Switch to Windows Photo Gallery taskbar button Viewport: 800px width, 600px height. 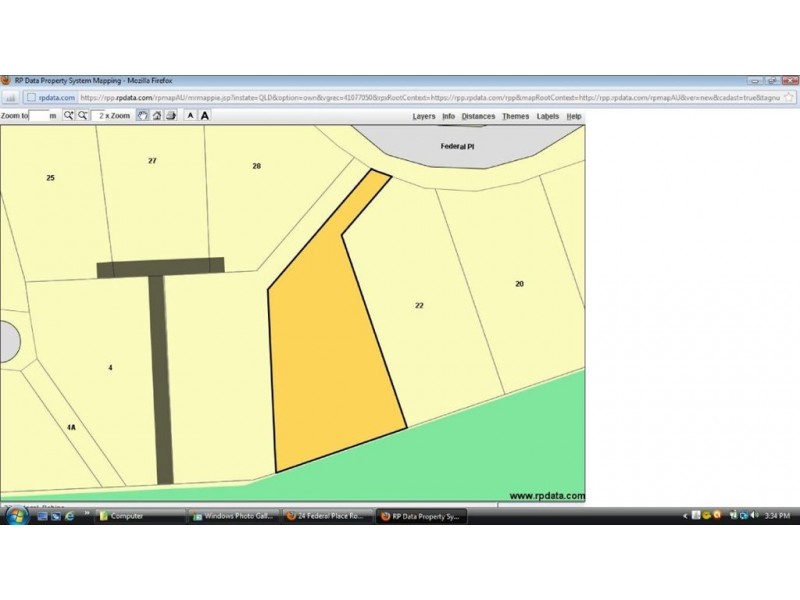tap(234, 516)
